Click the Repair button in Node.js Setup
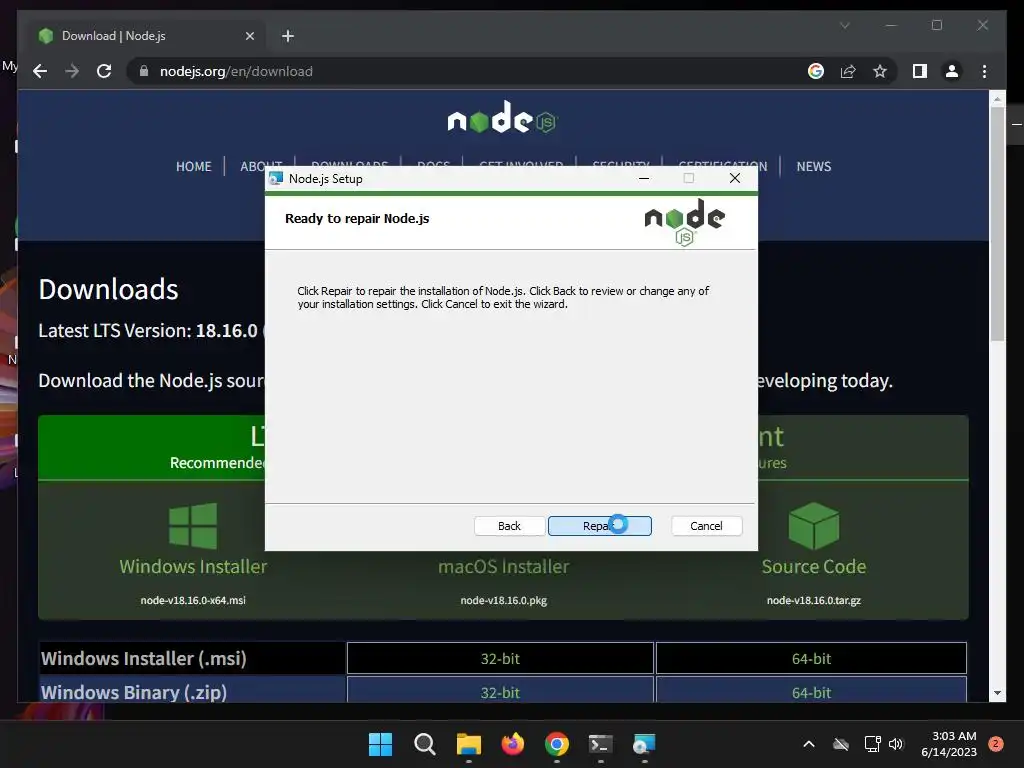The height and width of the screenshot is (768, 1024). 600,526
